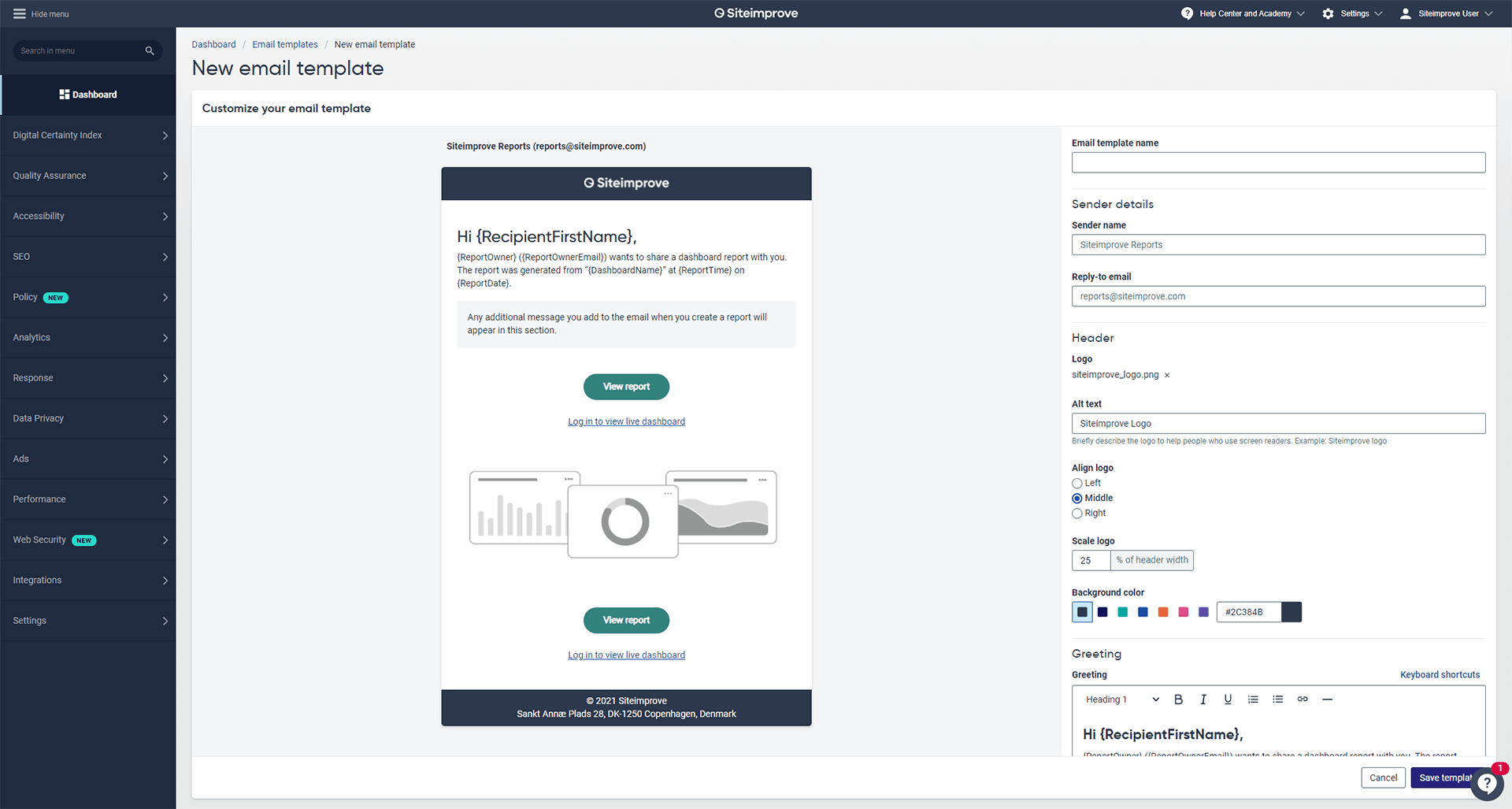This screenshot has height=809, width=1512.
Task: Pick the pink background color swatch
Action: [1183, 612]
